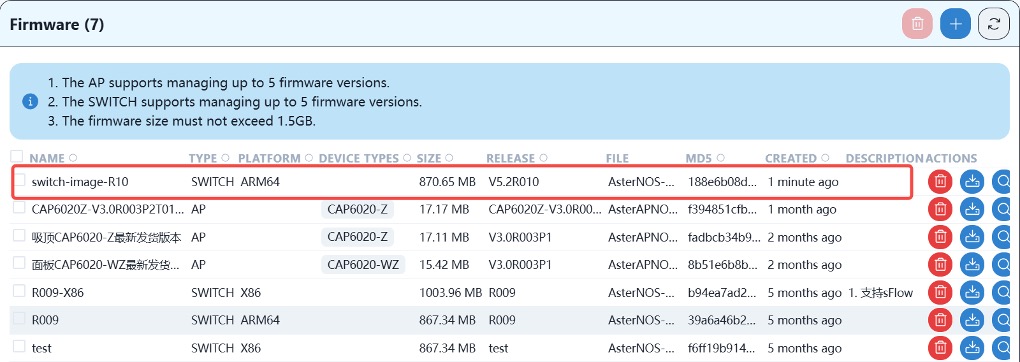
Task: Delete the CAP6020Z-V3.0R003P2T01 firmware
Action: (940, 210)
